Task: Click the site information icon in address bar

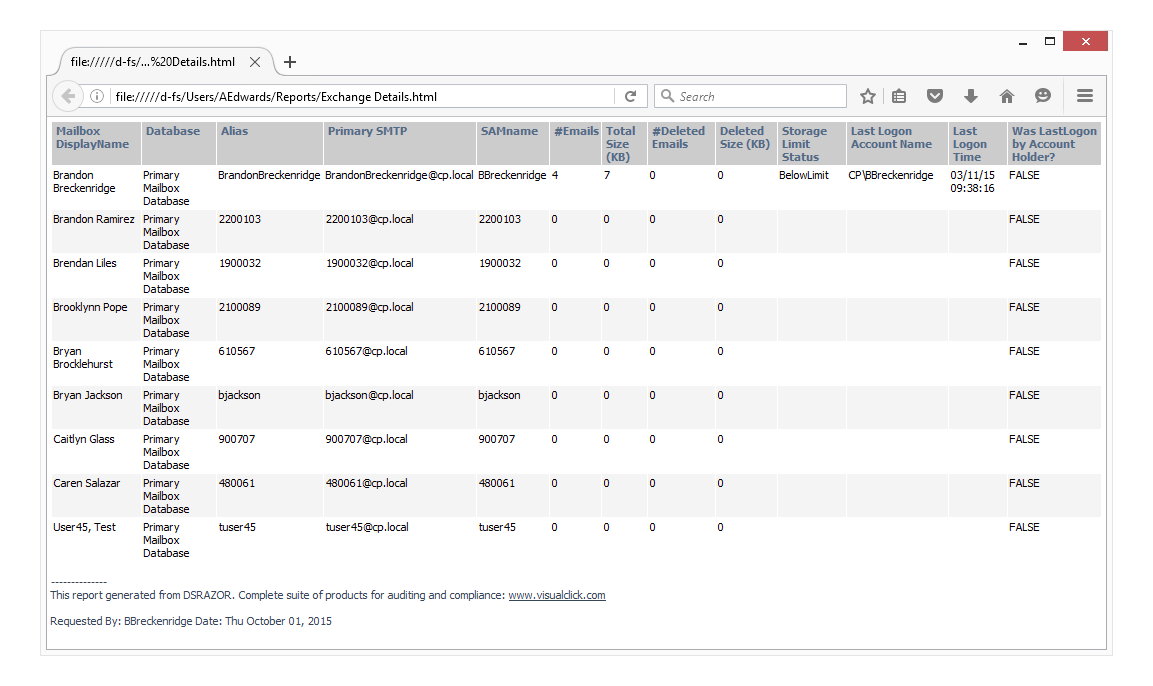Action: point(97,97)
